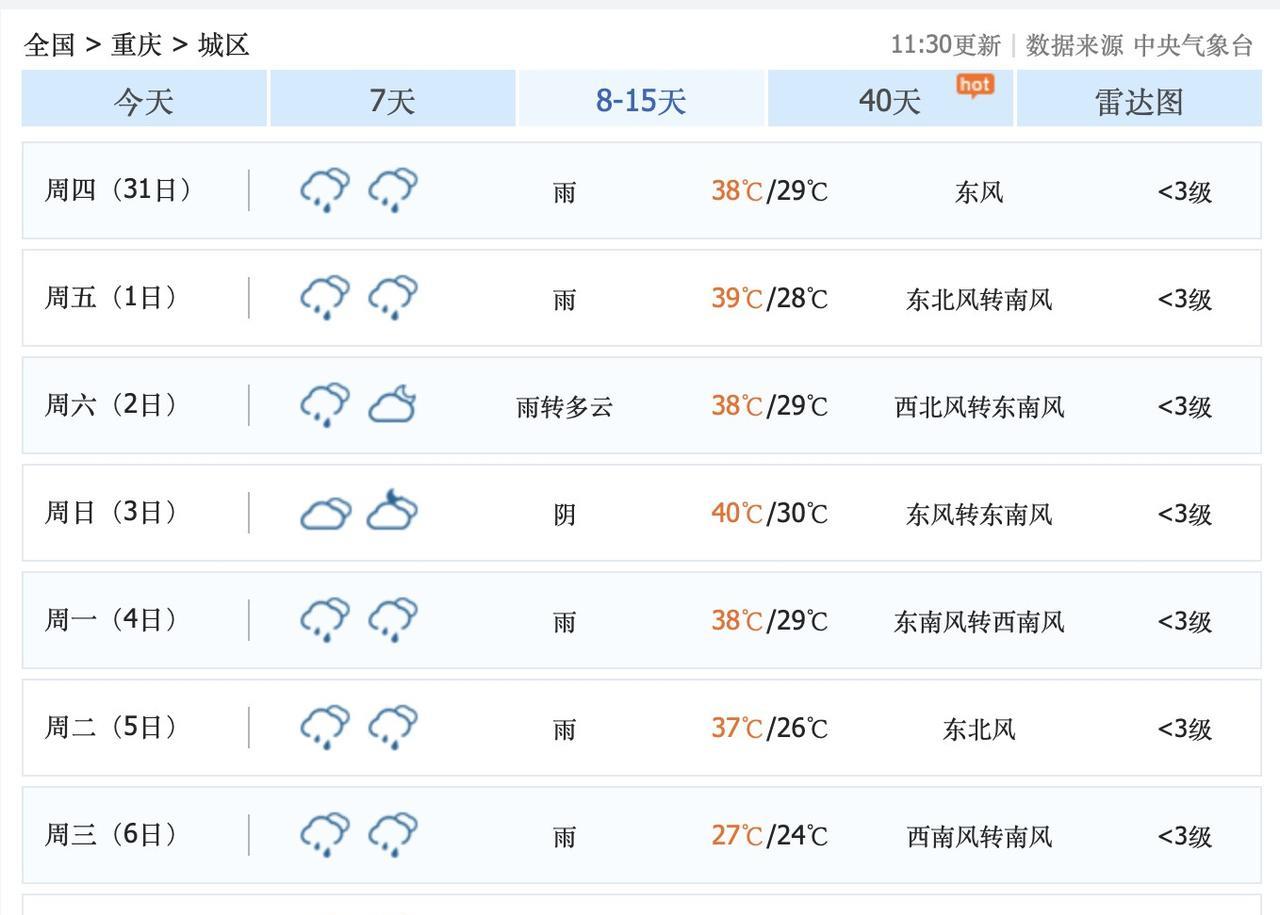
Task: Go to 全国 in breadcrumb
Action: [x=49, y=45]
